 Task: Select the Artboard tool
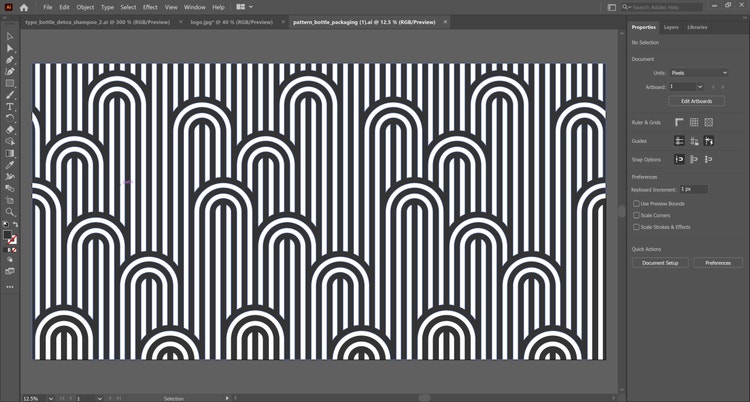click(10, 200)
